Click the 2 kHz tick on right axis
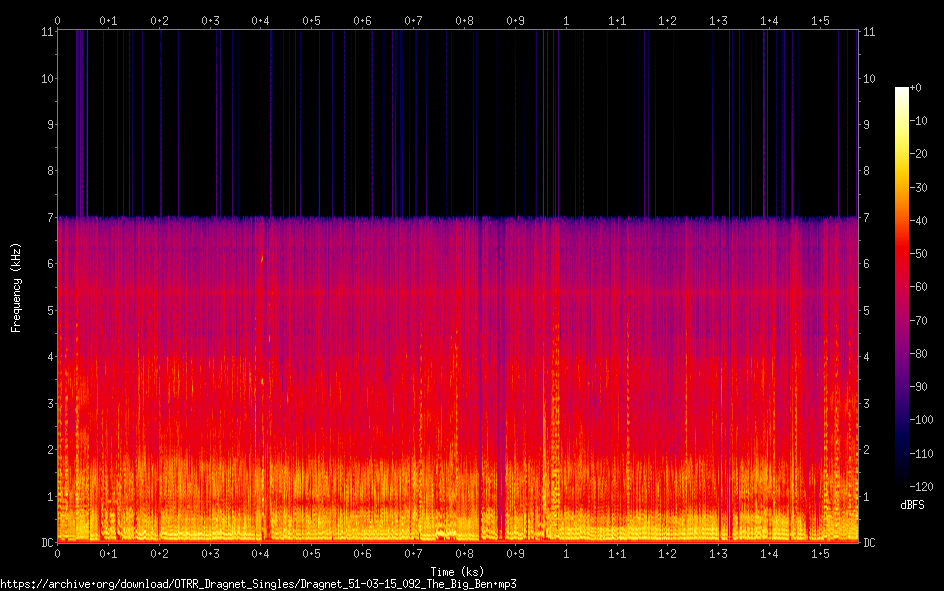Viewport: 944px width, 591px height. (x=866, y=449)
